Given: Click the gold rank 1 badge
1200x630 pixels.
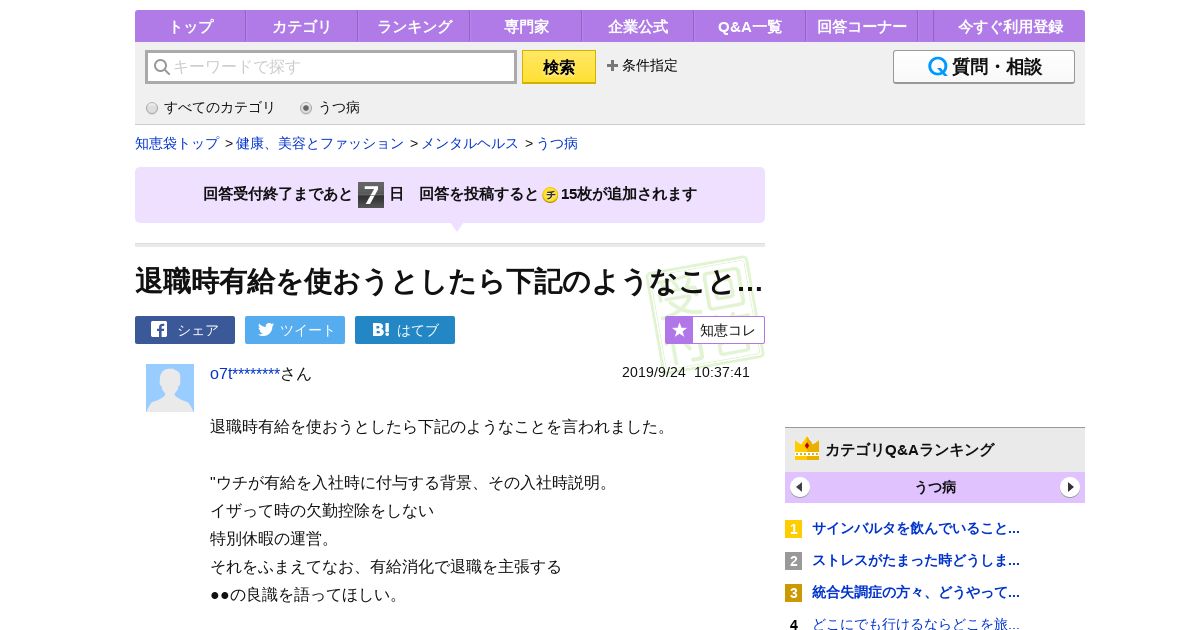Looking at the screenshot, I should point(794,529).
